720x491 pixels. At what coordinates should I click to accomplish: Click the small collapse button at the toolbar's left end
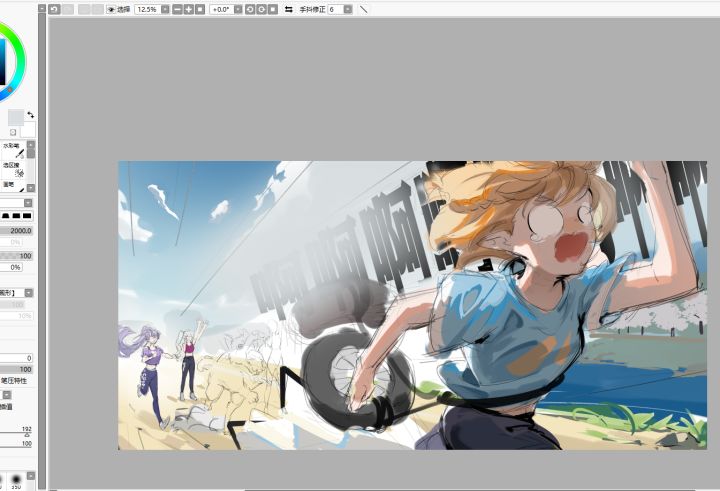(x=42, y=8)
